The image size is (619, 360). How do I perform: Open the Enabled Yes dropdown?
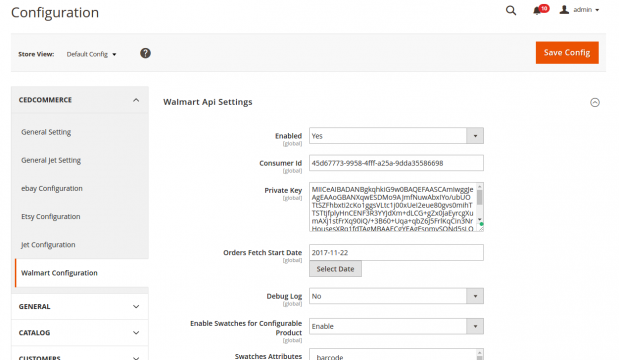click(396, 136)
